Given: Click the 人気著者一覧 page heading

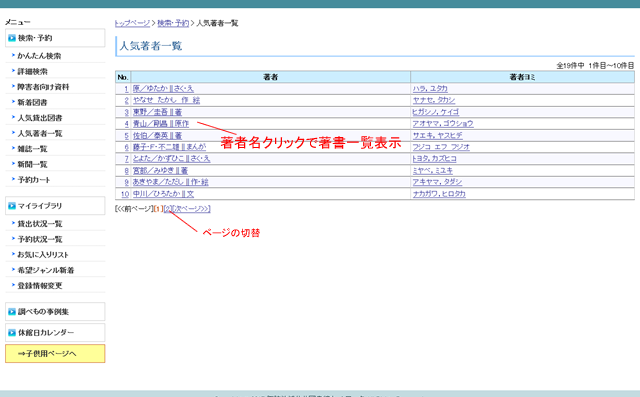Looking at the screenshot, I should [x=151, y=46].
